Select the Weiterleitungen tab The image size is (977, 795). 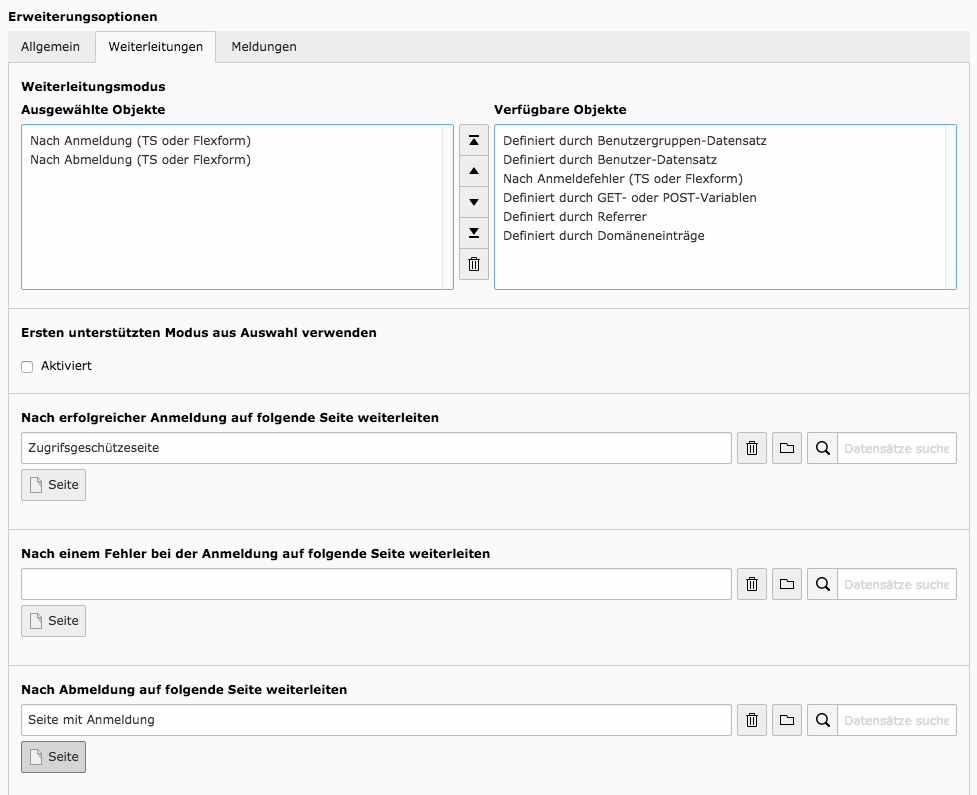point(155,47)
